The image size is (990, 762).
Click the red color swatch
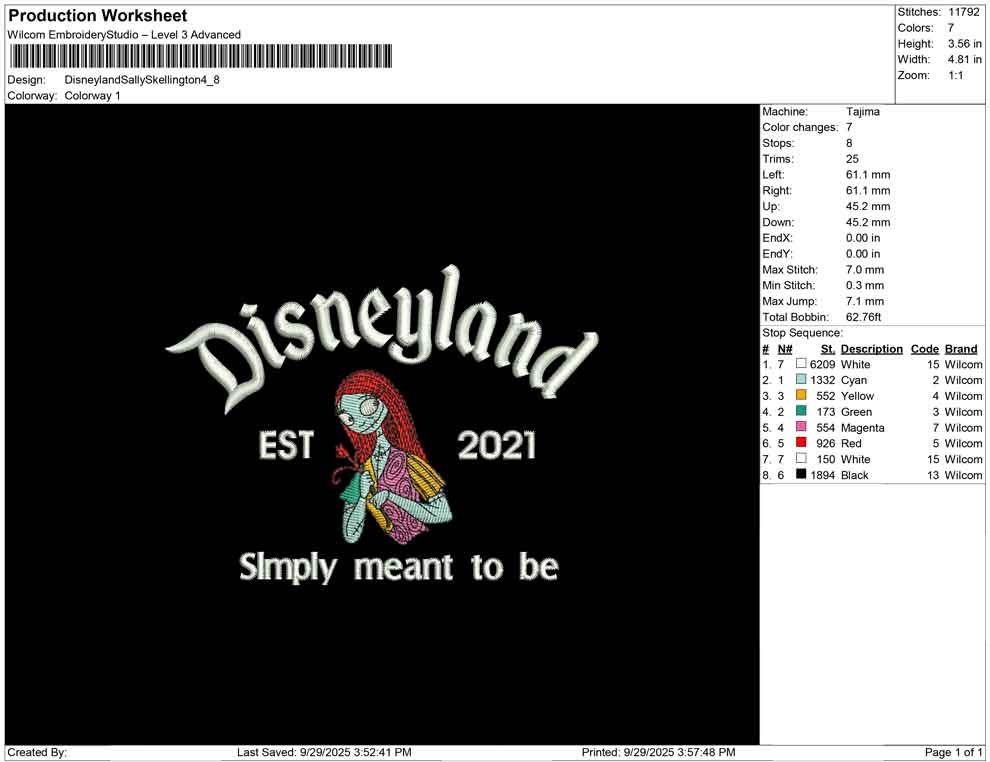[801, 443]
